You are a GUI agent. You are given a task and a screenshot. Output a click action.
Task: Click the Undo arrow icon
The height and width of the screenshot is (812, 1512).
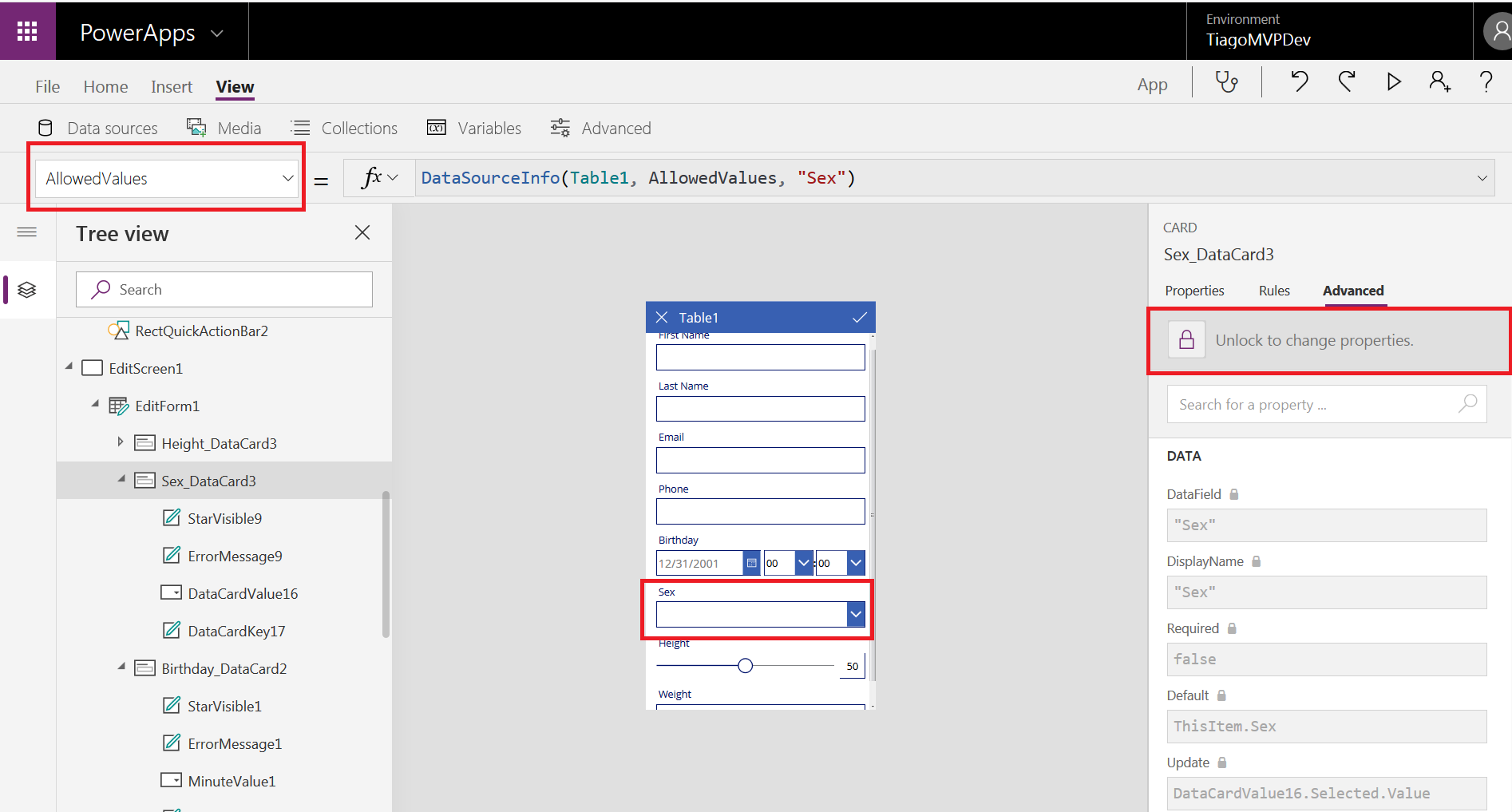1300,81
